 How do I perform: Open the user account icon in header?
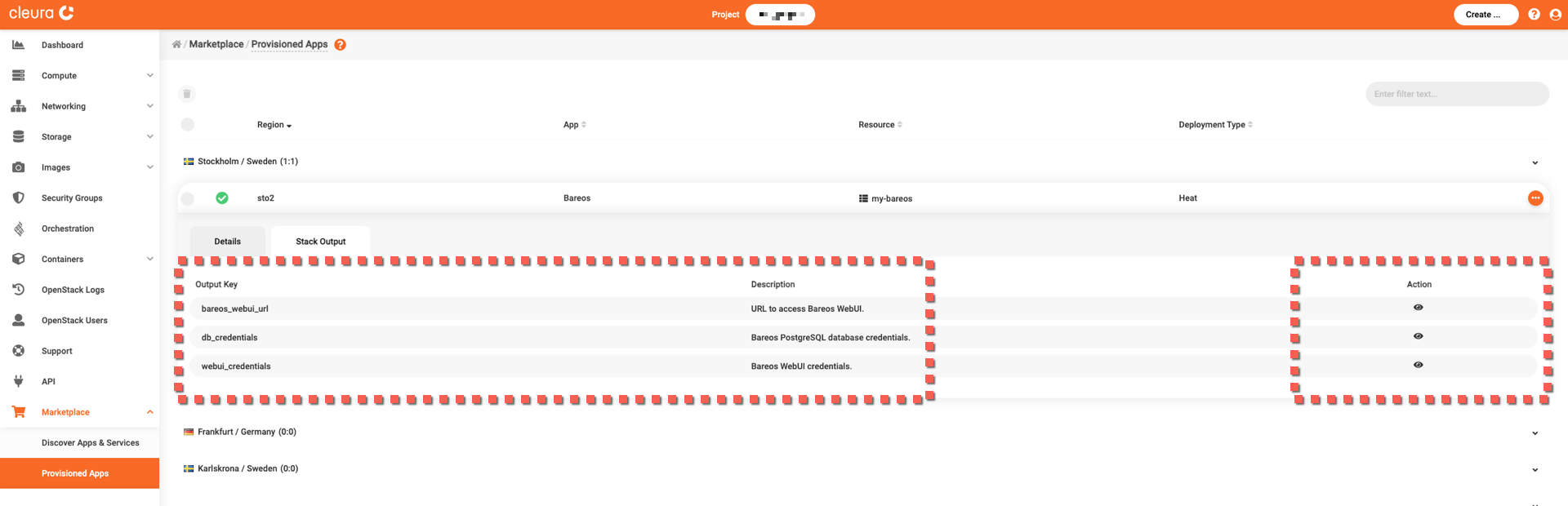click(1555, 15)
